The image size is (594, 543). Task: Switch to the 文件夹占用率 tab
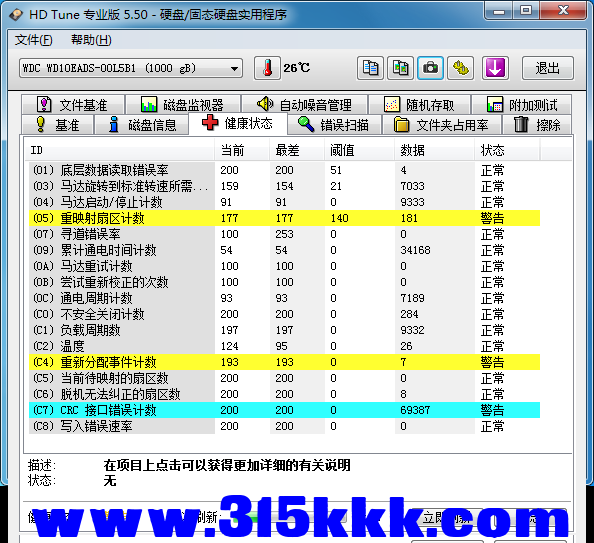coord(442,125)
